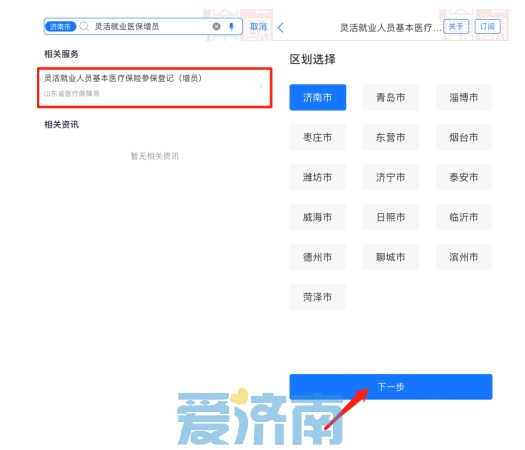The image size is (525, 450).
Task: Open 灵活就业人员基本医疗保险参保登记 service result
Action: click(x=154, y=87)
